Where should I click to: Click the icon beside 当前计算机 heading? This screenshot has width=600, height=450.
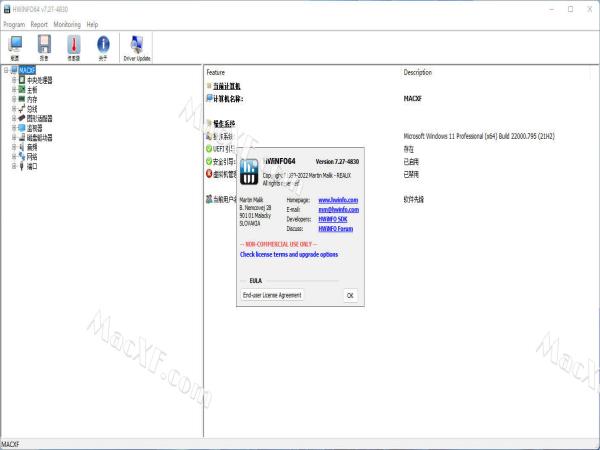[209, 86]
